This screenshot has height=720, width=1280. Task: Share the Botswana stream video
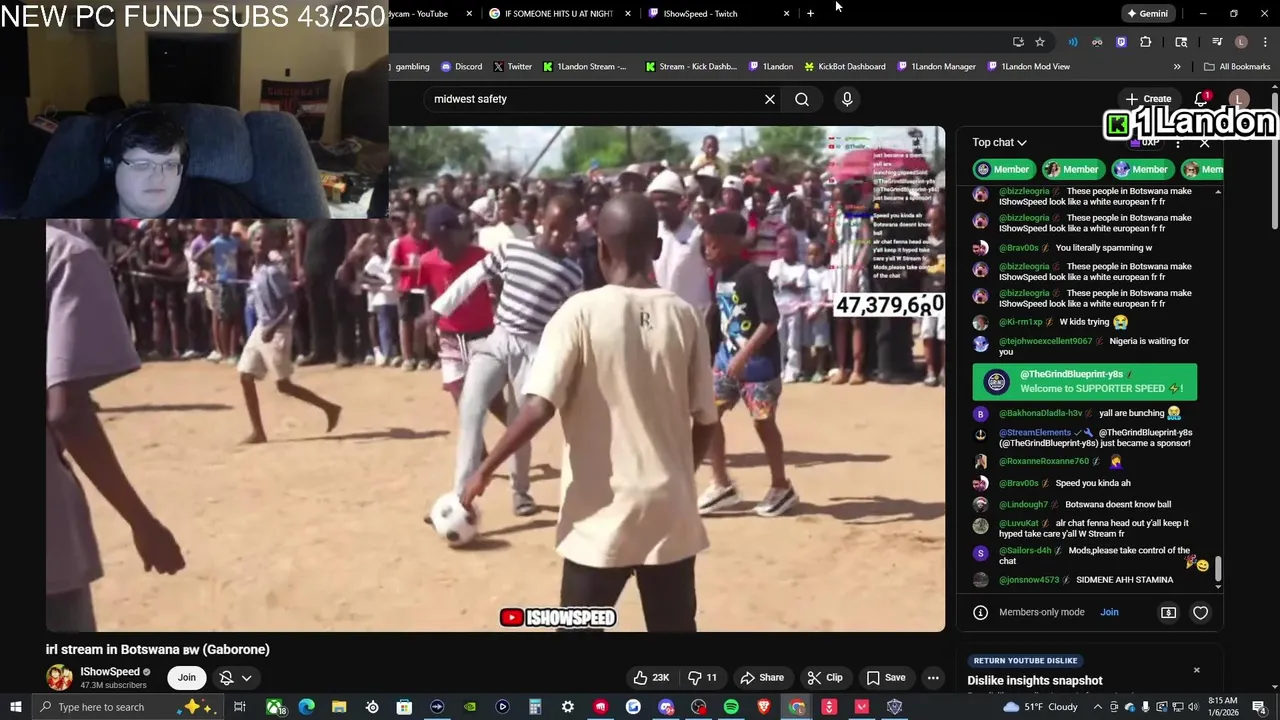pyautogui.click(x=762, y=677)
